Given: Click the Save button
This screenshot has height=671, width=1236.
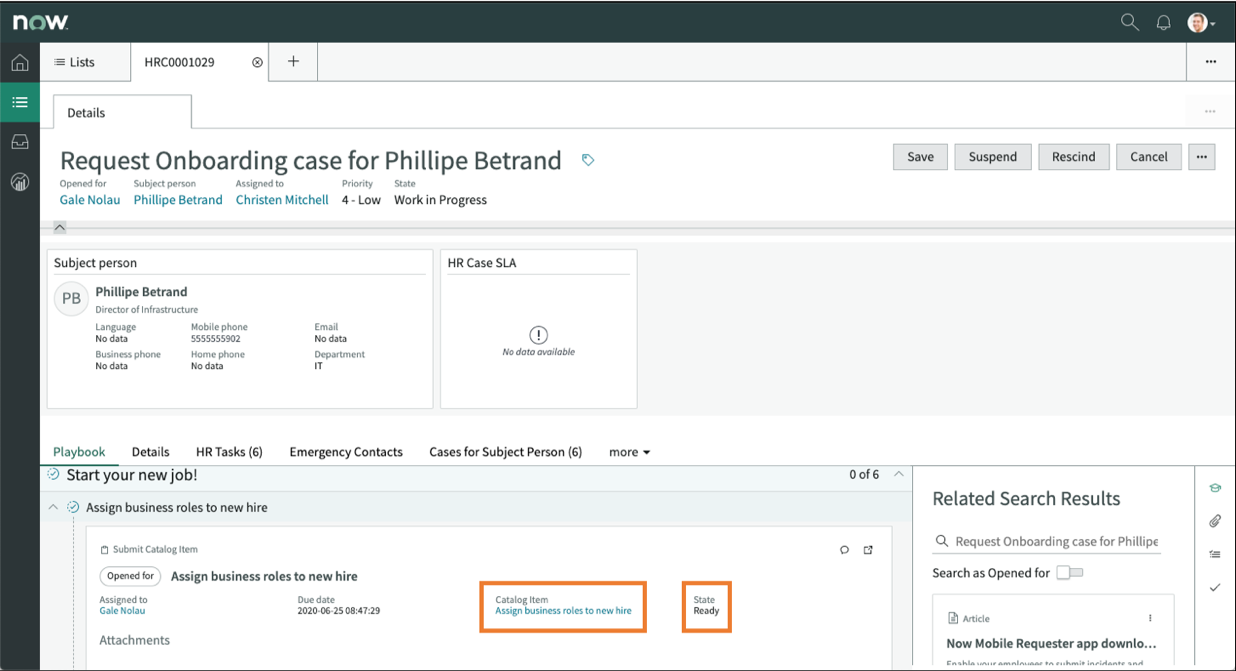Looking at the screenshot, I should pyautogui.click(x=920, y=157).
